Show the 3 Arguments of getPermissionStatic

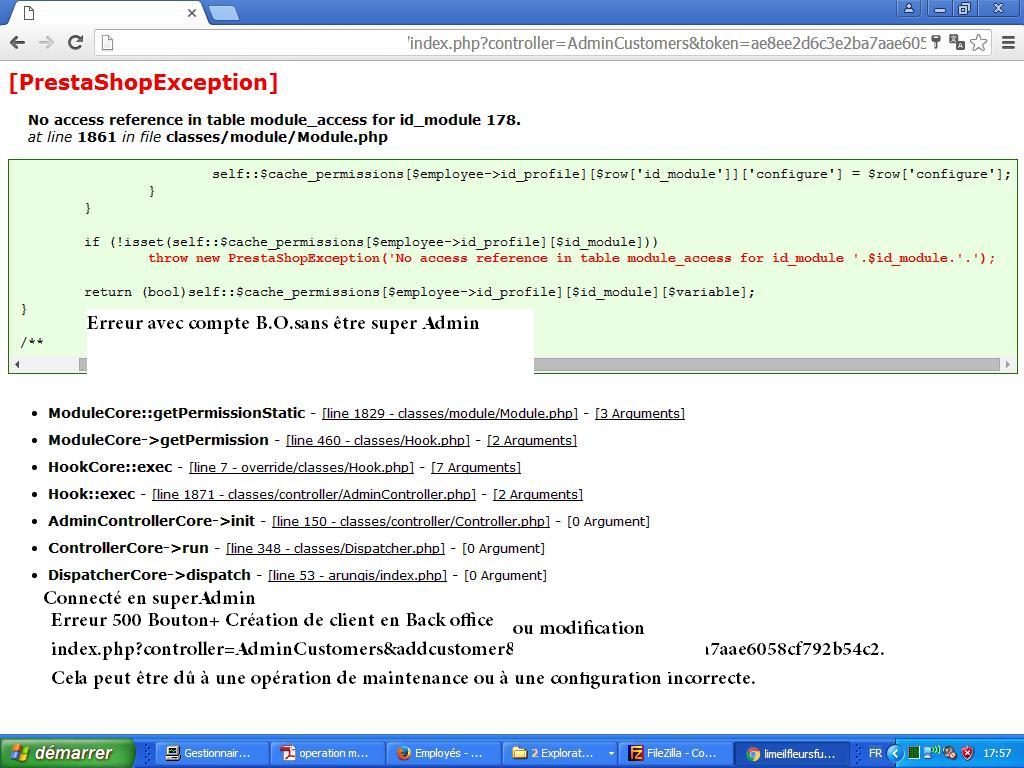pyautogui.click(x=639, y=413)
